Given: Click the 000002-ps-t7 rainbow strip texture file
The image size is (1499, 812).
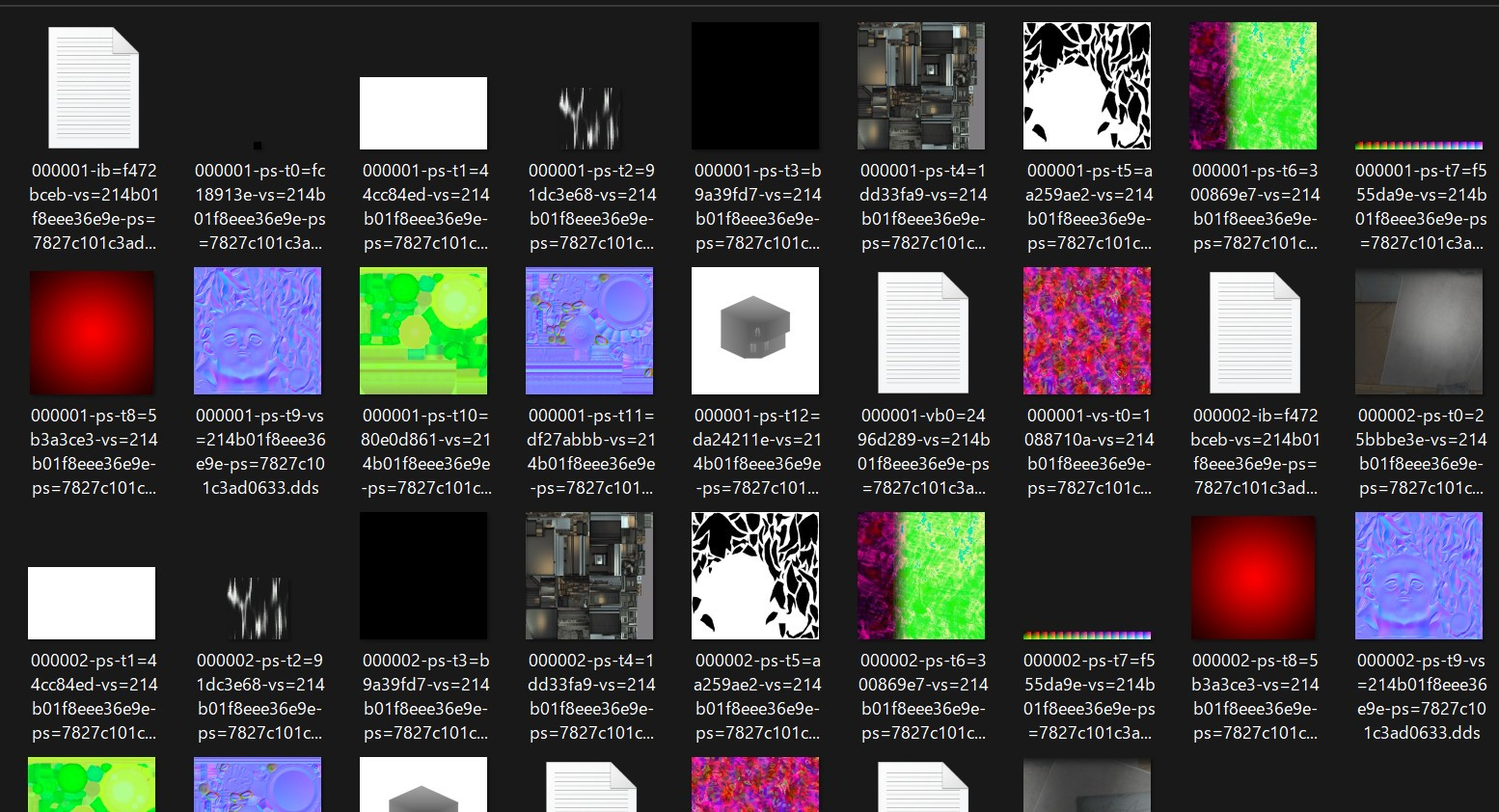Looking at the screenshot, I should [x=1087, y=636].
